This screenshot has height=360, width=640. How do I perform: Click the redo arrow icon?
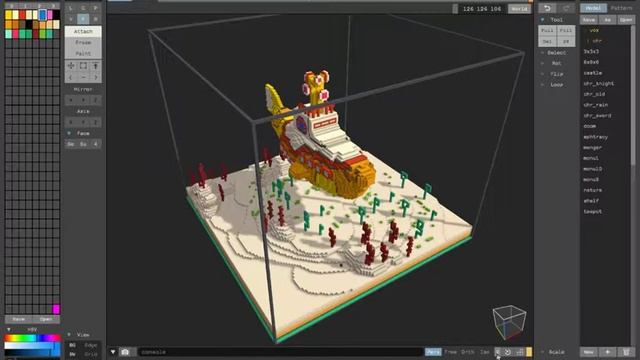[566, 8]
